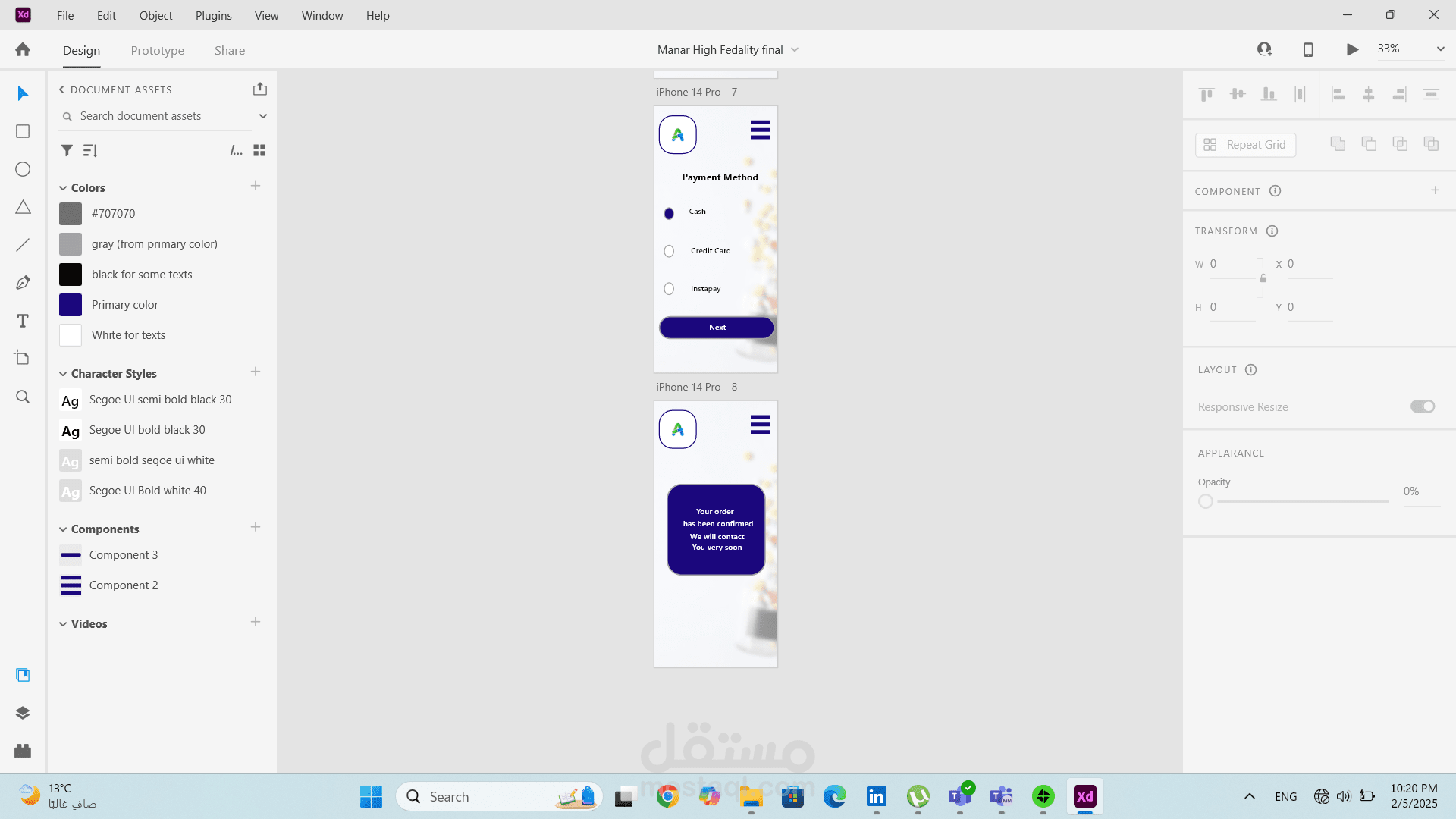The height and width of the screenshot is (819, 1456).
Task: Open the zoom percentage dropdown
Action: [x=1440, y=49]
